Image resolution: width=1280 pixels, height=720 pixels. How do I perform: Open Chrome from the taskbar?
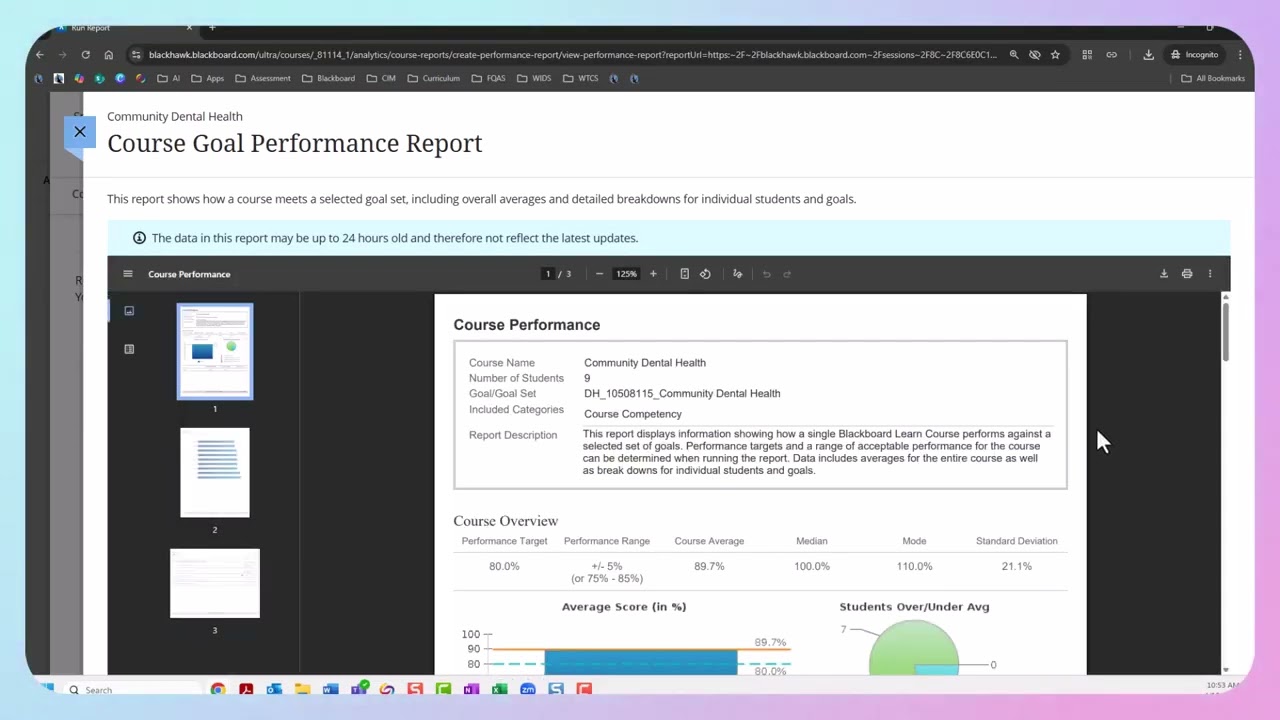pyautogui.click(x=218, y=689)
